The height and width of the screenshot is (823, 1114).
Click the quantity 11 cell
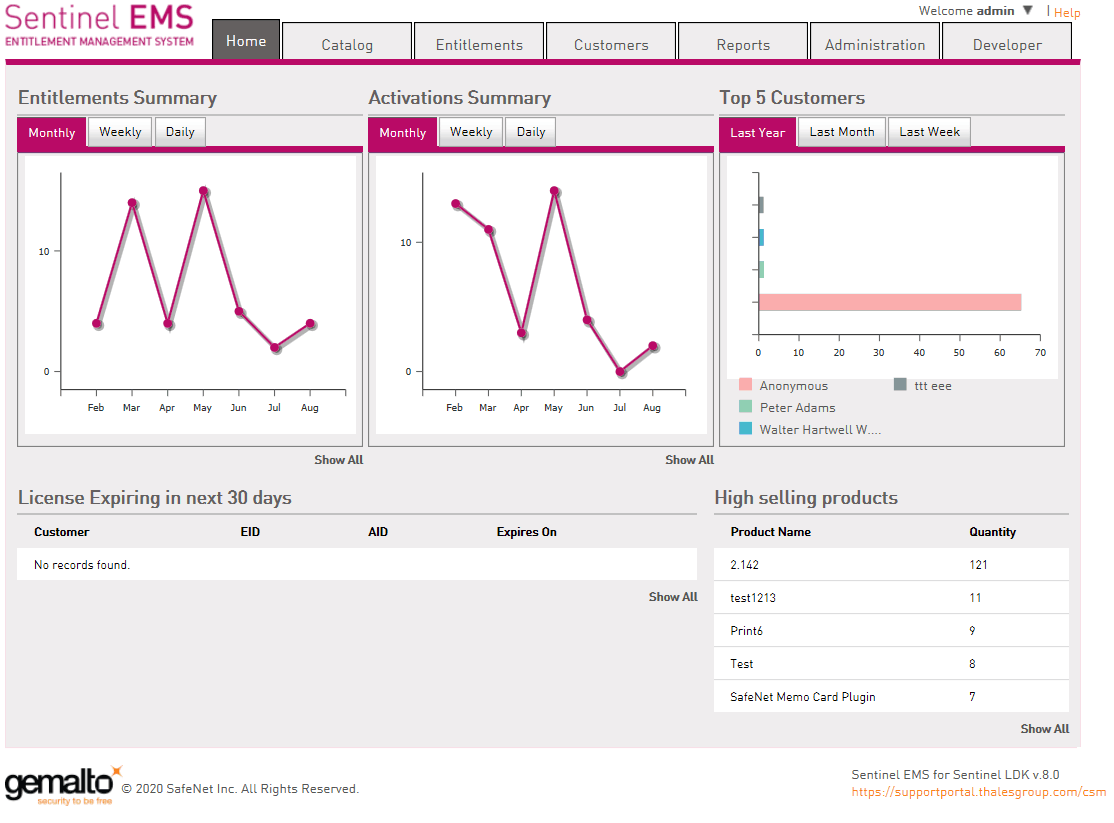(975, 598)
